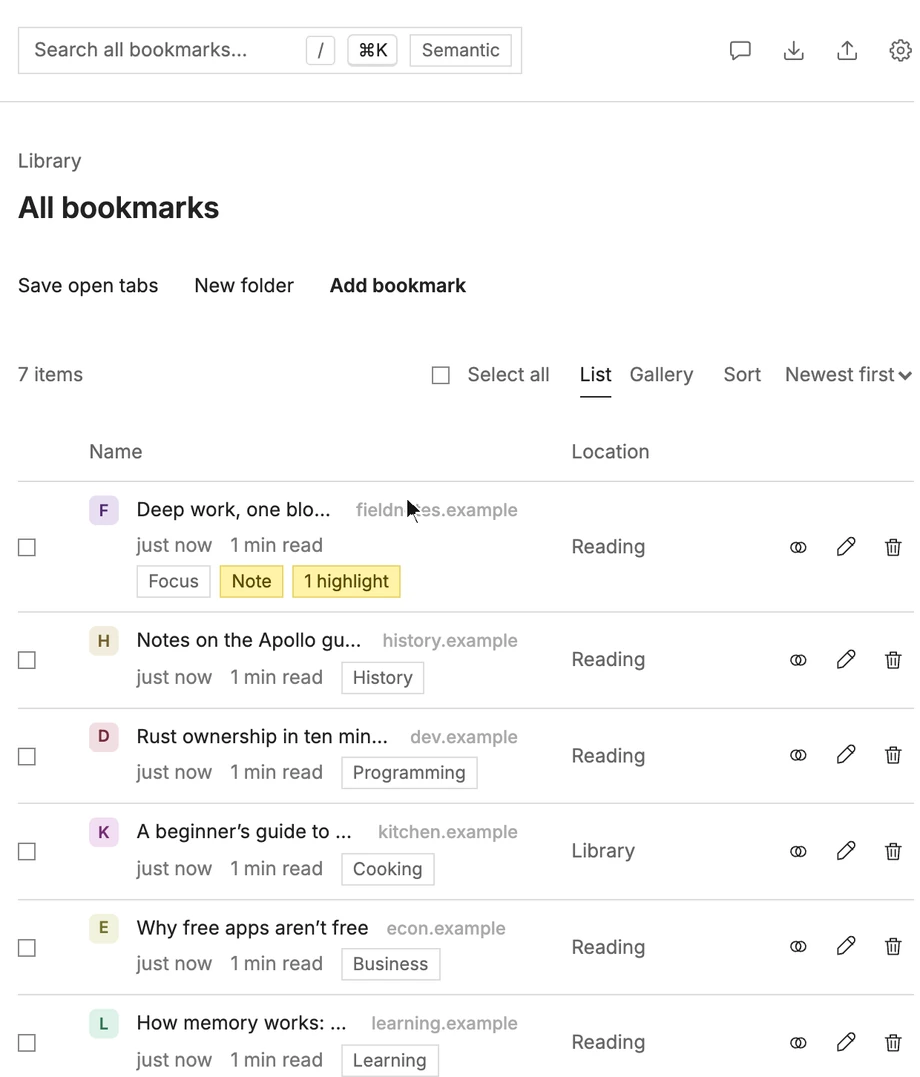Click similar-links icon for Apollo notes row
The height and width of the screenshot is (1077, 920).
tap(798, 660)
